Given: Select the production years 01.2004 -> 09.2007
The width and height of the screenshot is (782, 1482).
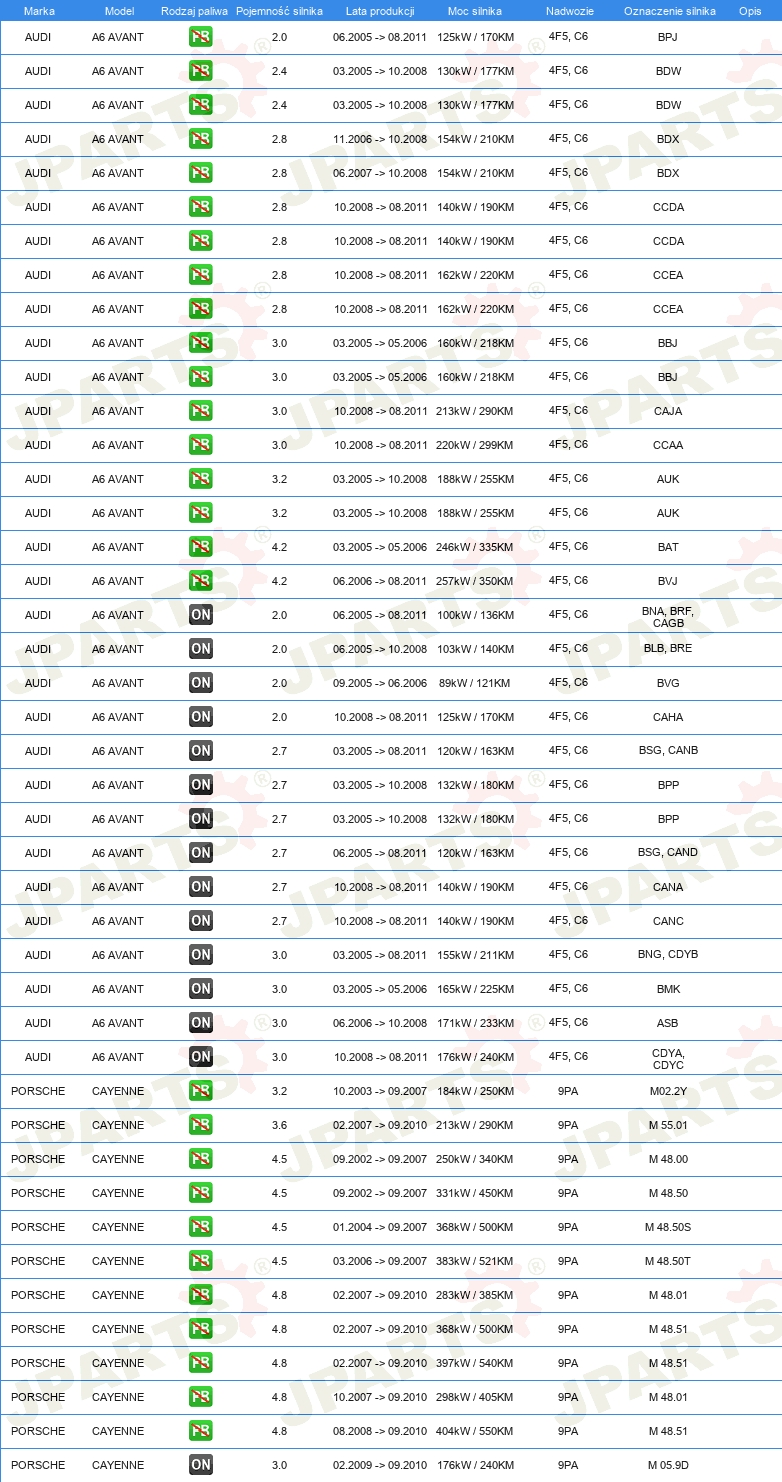Looking at the screenshot, I should (x=380, y=1227).
